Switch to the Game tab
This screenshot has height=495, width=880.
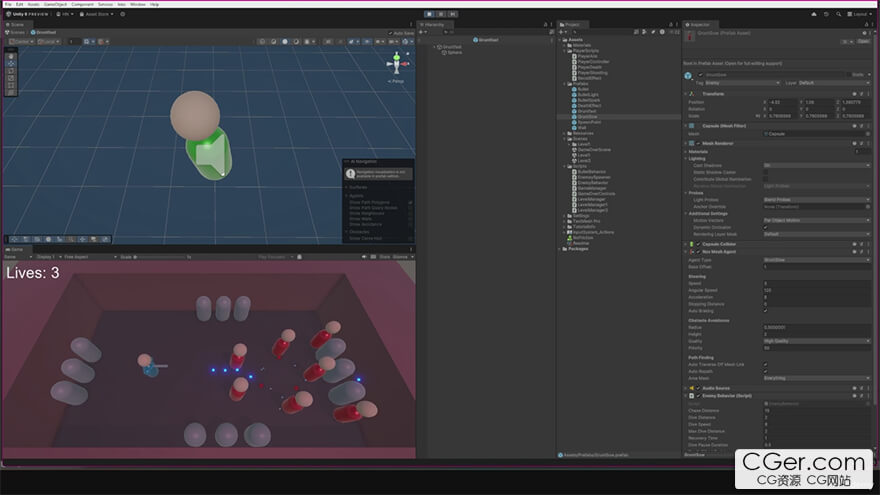click(15, 250)
